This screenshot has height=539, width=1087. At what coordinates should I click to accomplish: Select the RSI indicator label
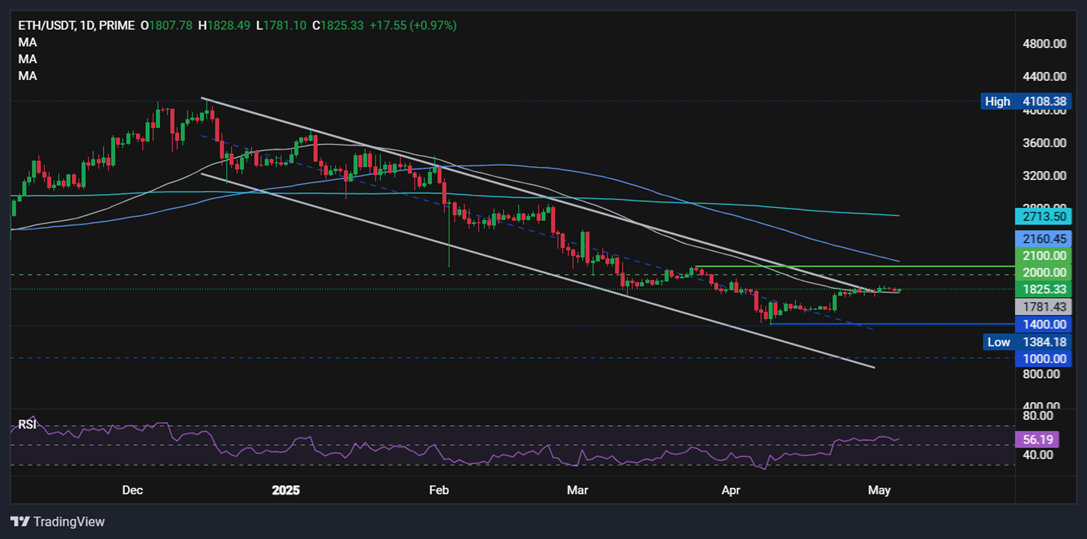(28, 424)
